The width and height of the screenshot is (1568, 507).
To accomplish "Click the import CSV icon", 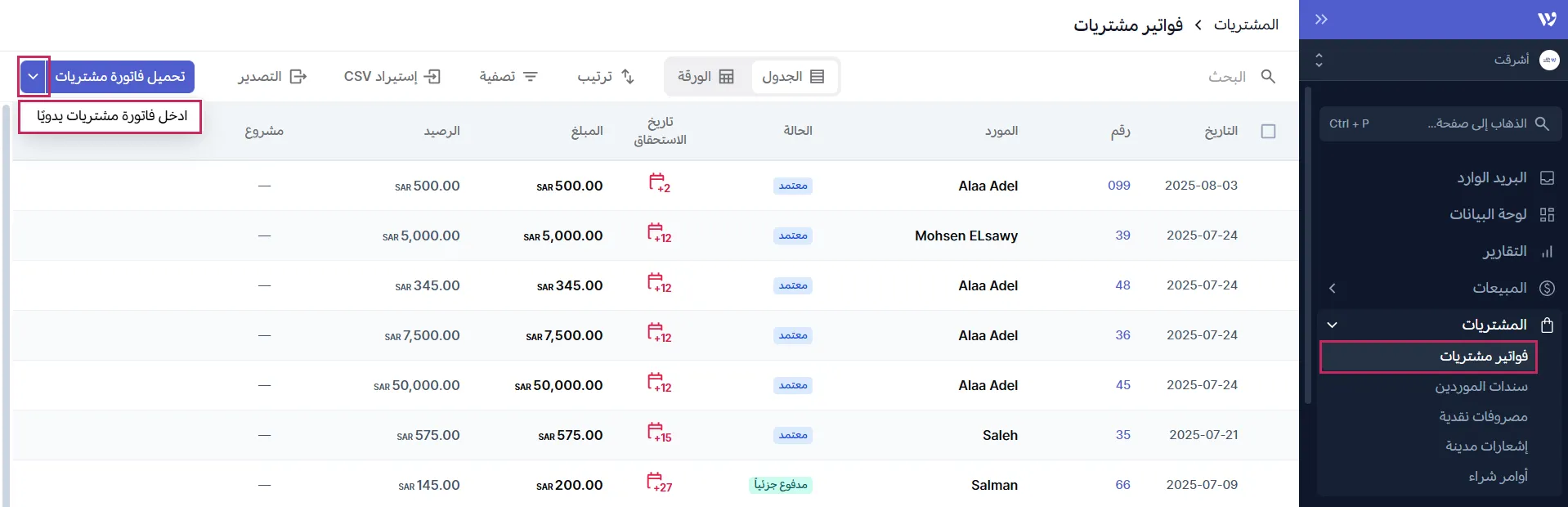I will (x=432, y=76).
